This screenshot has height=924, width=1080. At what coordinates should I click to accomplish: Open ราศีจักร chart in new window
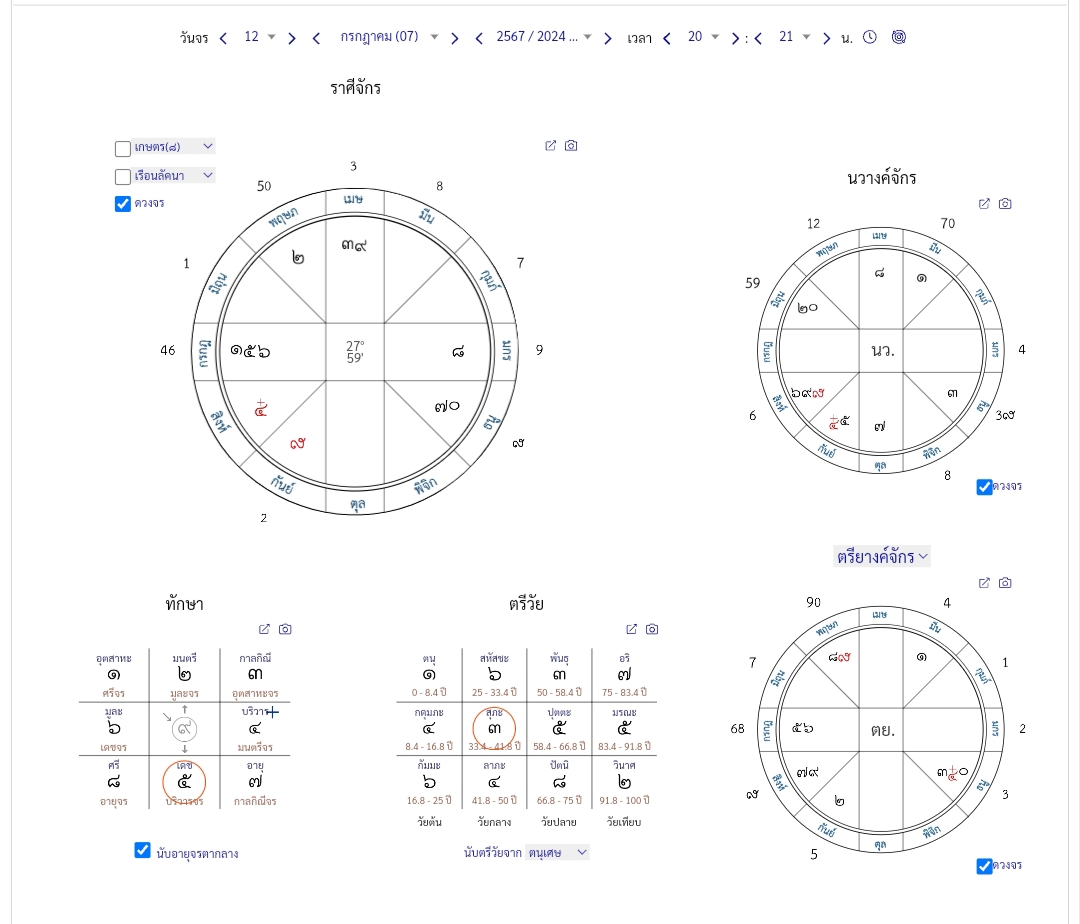tap(550, 145)
